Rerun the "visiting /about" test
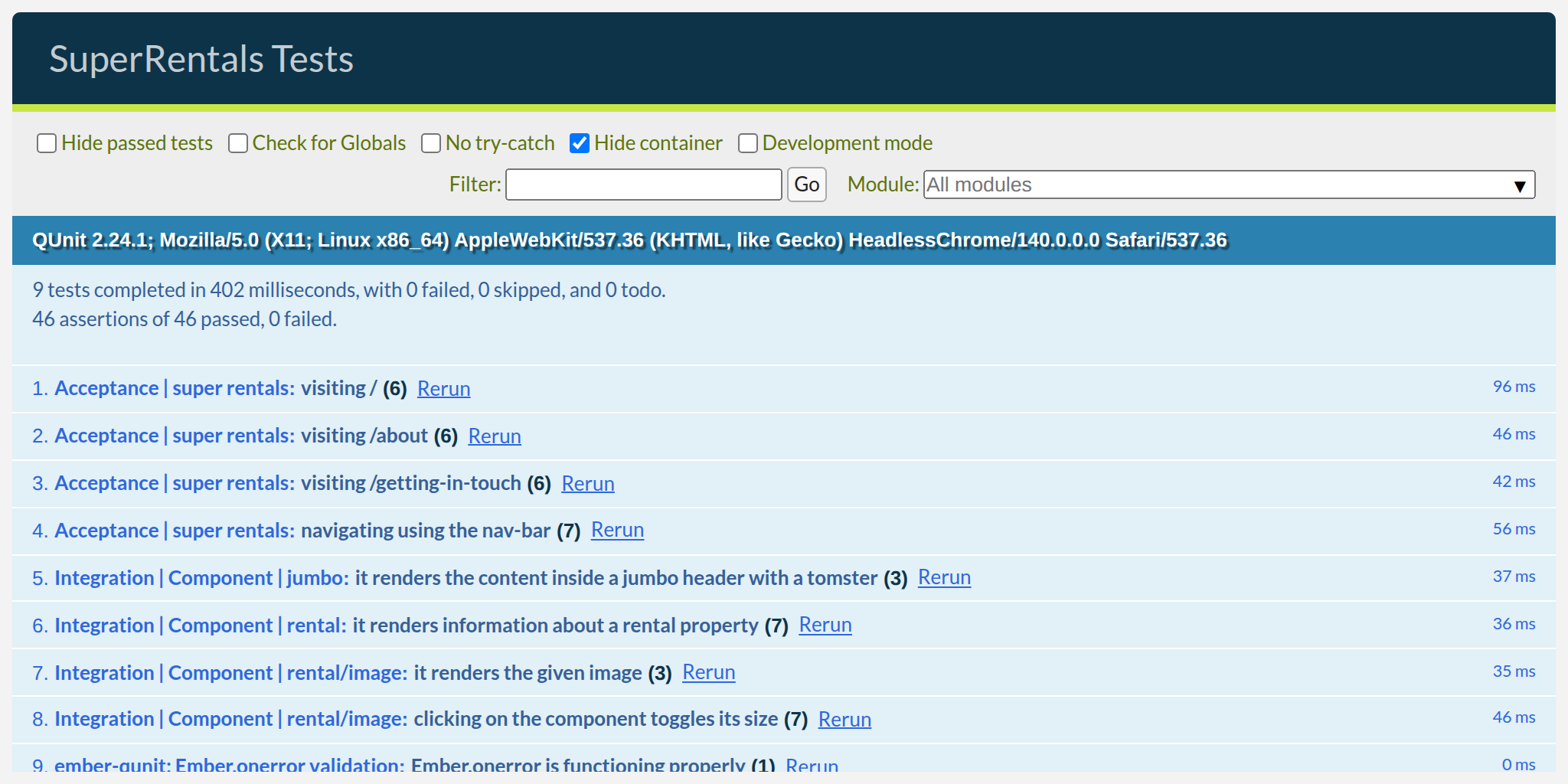The image size is (1568, 784). (494, 436)
